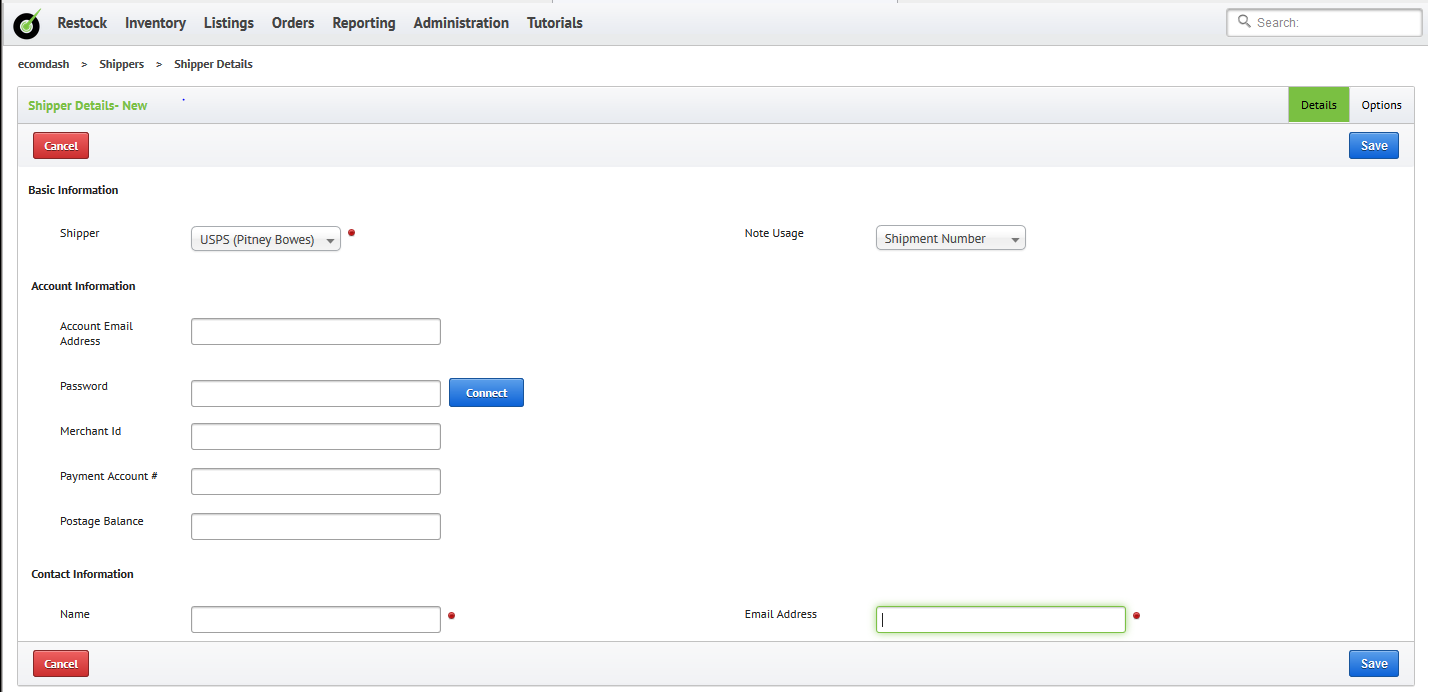Image resolution: width=1429 pixels, height=692 pixels.
Task: Click the Postage Balance label
Action: tap(102, 521)
